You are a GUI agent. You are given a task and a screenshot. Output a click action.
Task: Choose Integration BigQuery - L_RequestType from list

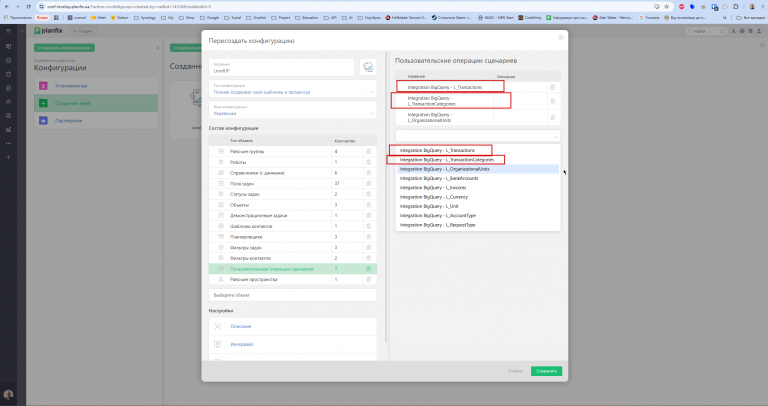tap(478, 225)
